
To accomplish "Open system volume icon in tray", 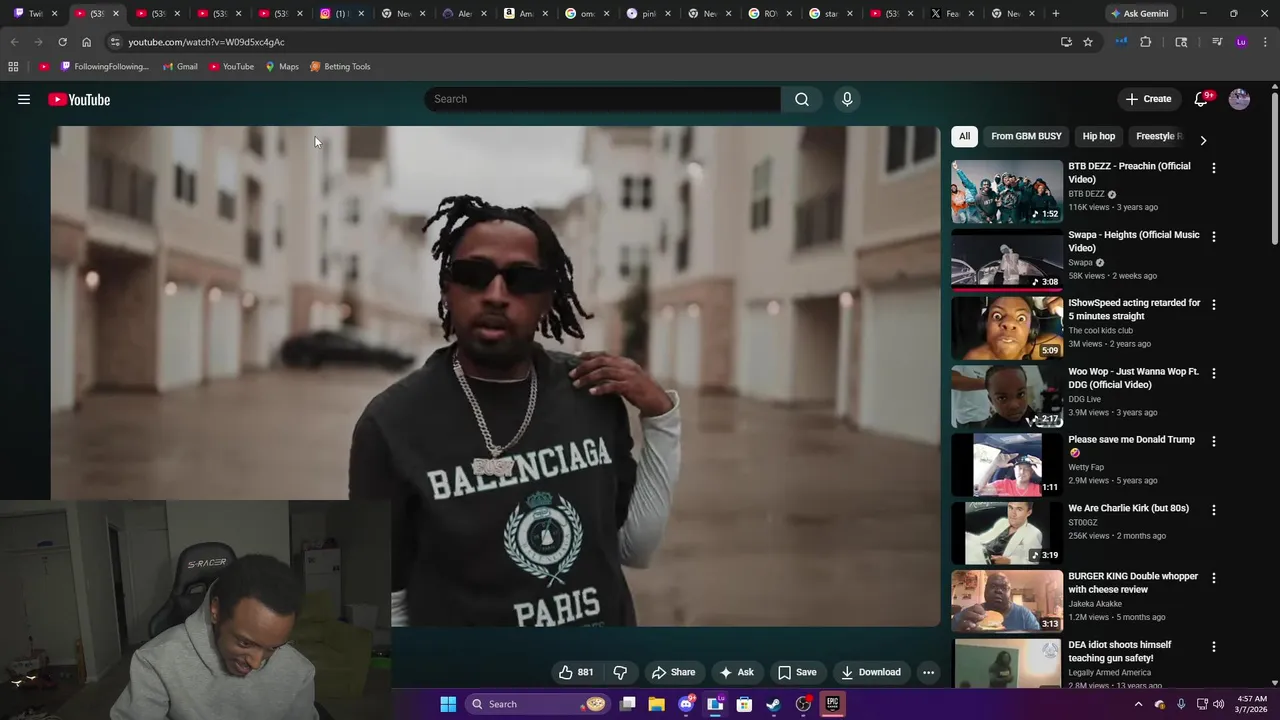I will click(x=1218, y=704).
